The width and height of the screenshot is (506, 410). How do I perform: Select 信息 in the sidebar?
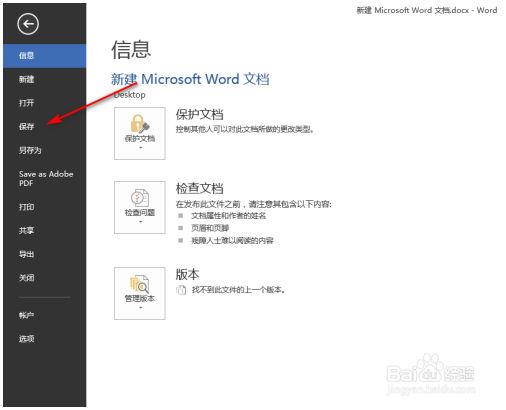tap(45, 56)
